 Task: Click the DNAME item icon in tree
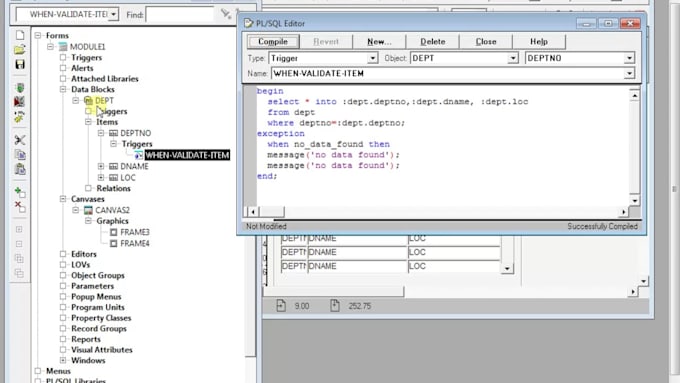[x=113, y=166]
